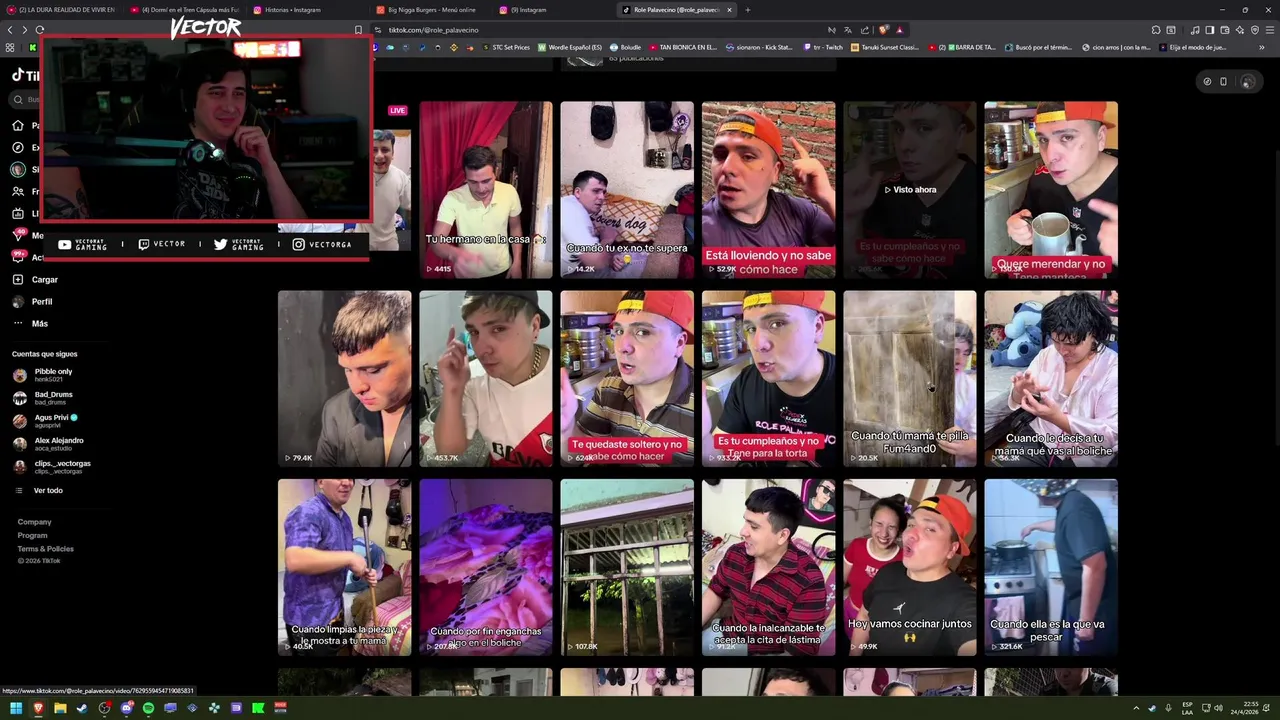Click the volume icon in system tray
Image resolution: width=1280 pixels, height=720 pixels.
[1218, 708]
